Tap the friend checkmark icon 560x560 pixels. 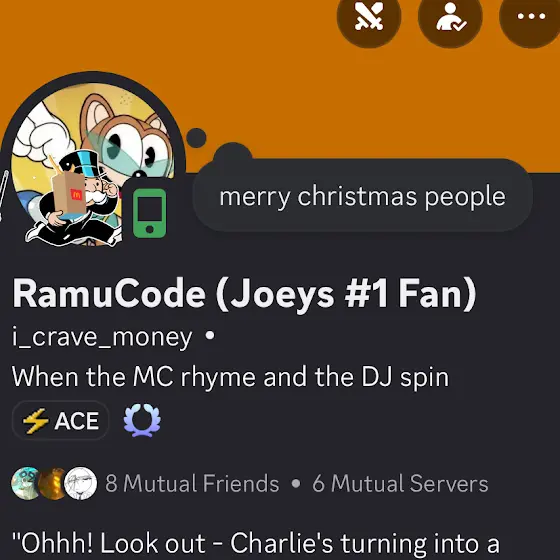[450, 16]
